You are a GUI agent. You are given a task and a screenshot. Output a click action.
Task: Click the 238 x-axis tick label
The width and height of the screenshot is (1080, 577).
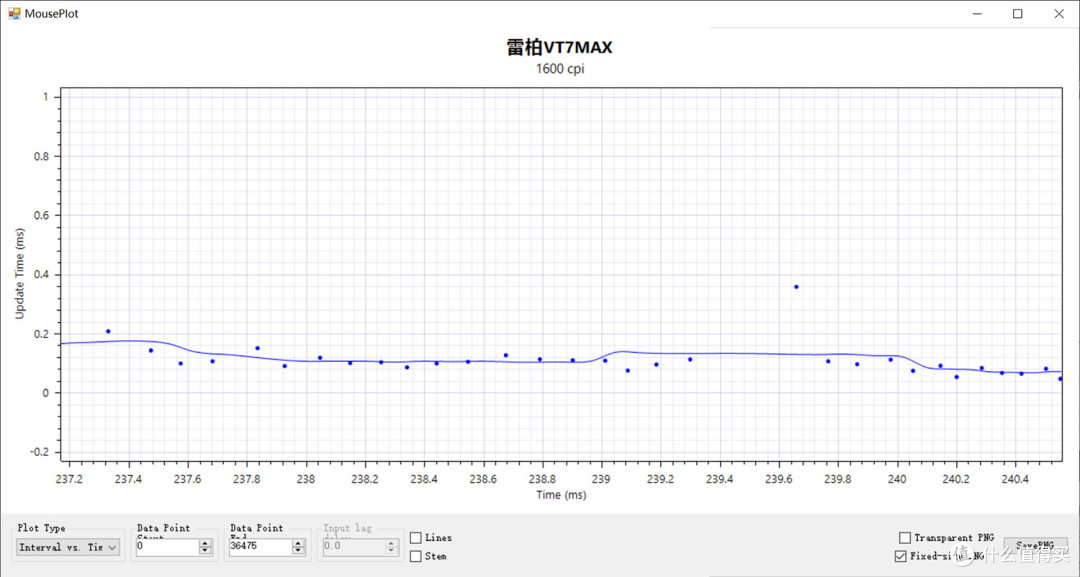pos(306,479)
